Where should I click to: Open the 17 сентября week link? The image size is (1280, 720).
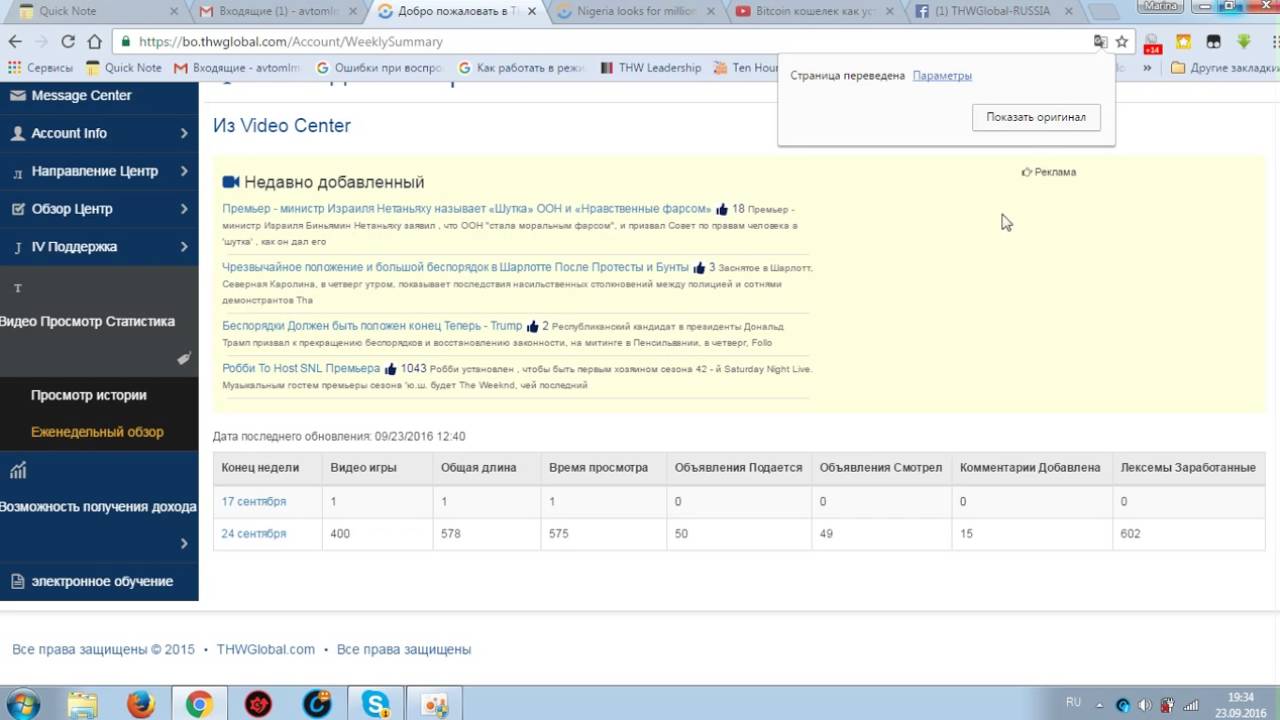pyautogui.click(x=254, y=501)
